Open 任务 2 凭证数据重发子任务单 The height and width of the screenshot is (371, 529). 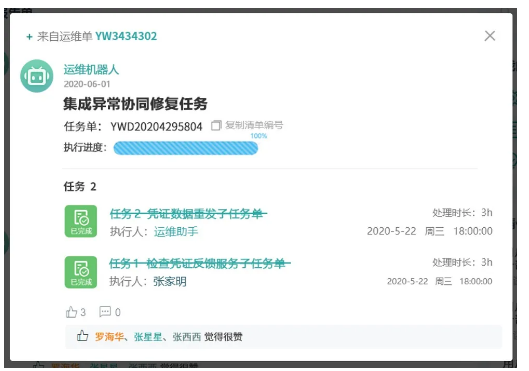tap(188, 213)
